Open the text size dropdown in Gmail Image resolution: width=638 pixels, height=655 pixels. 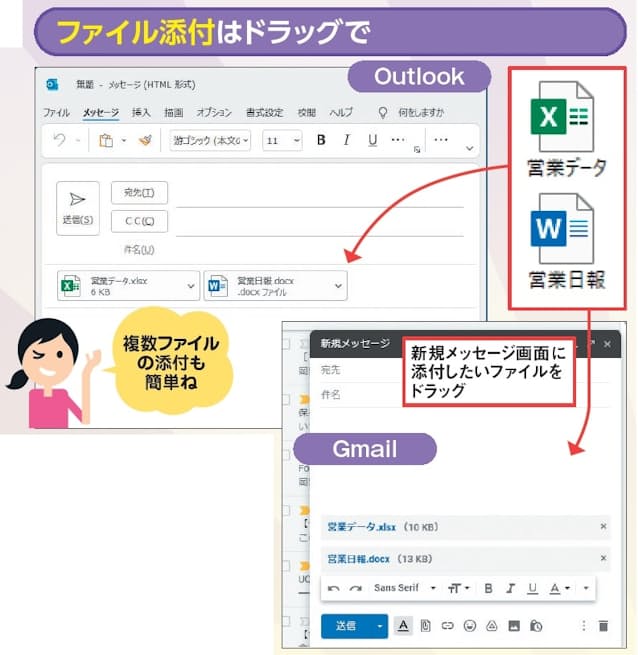[459, 588]
